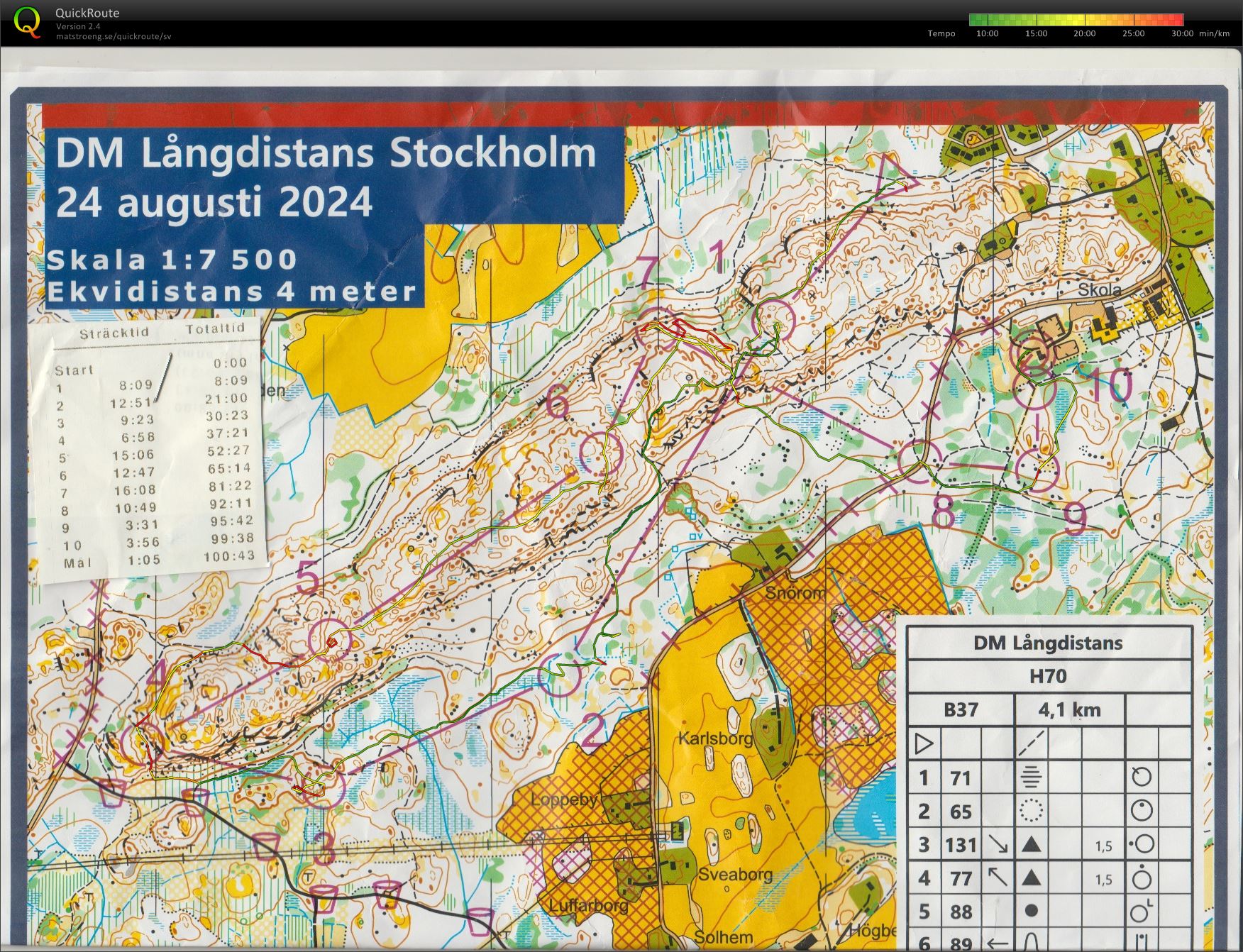Click the total time '21:00' in splits
The image size is (1243, 952).
226,399
